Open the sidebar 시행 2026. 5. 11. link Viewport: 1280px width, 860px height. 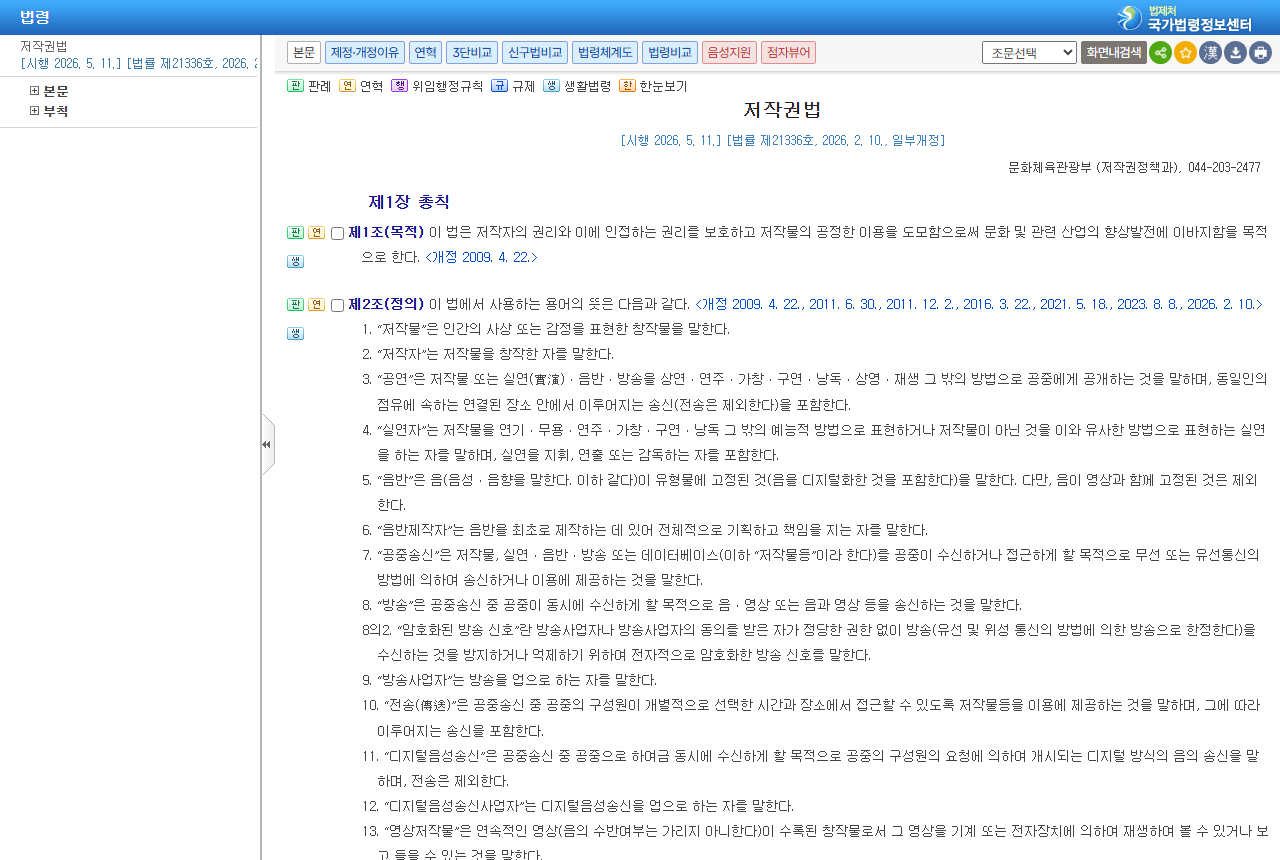[x=138, y=63]
